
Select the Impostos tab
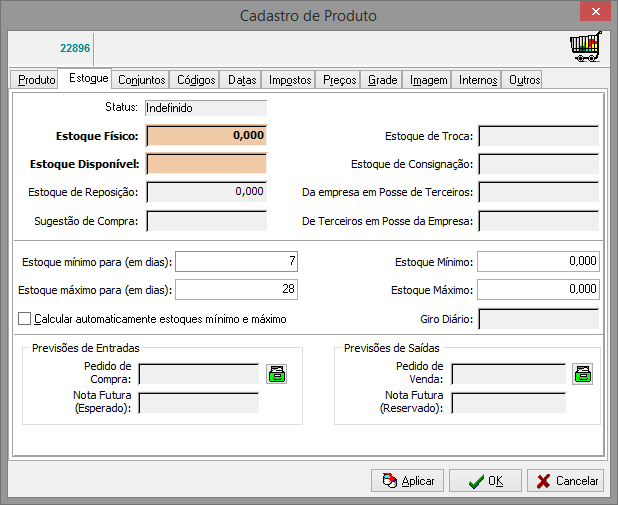pos(290,80)
